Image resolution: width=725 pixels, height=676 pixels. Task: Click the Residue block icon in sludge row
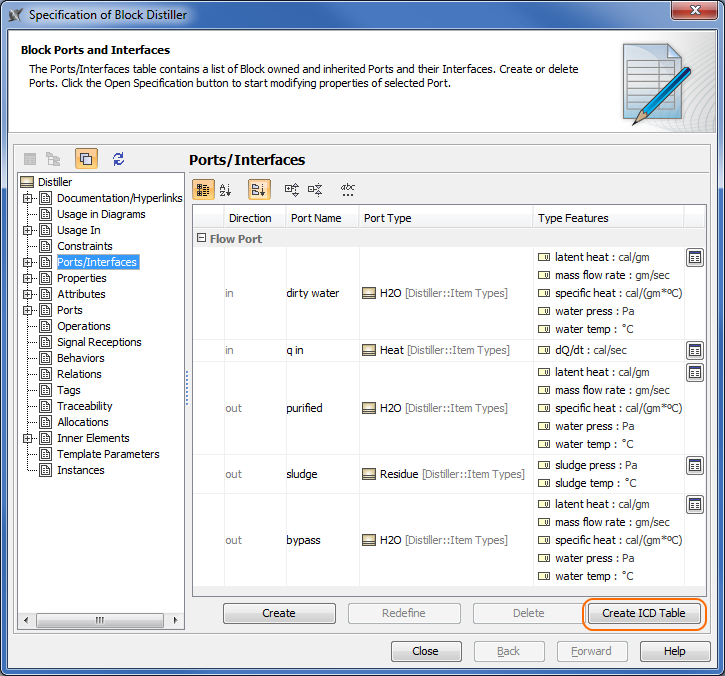pyautogui.click(x=369, y=474)
